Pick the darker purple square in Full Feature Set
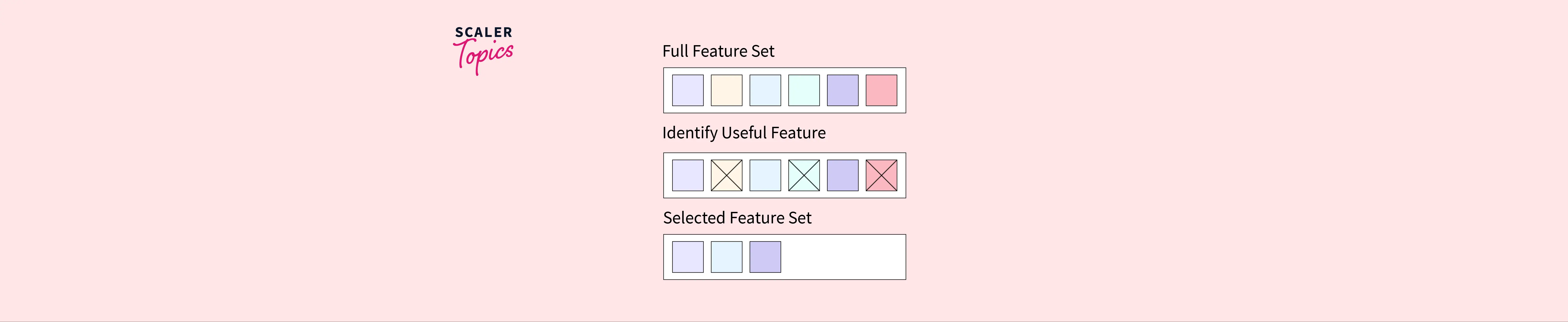 (x=843, y=91)
